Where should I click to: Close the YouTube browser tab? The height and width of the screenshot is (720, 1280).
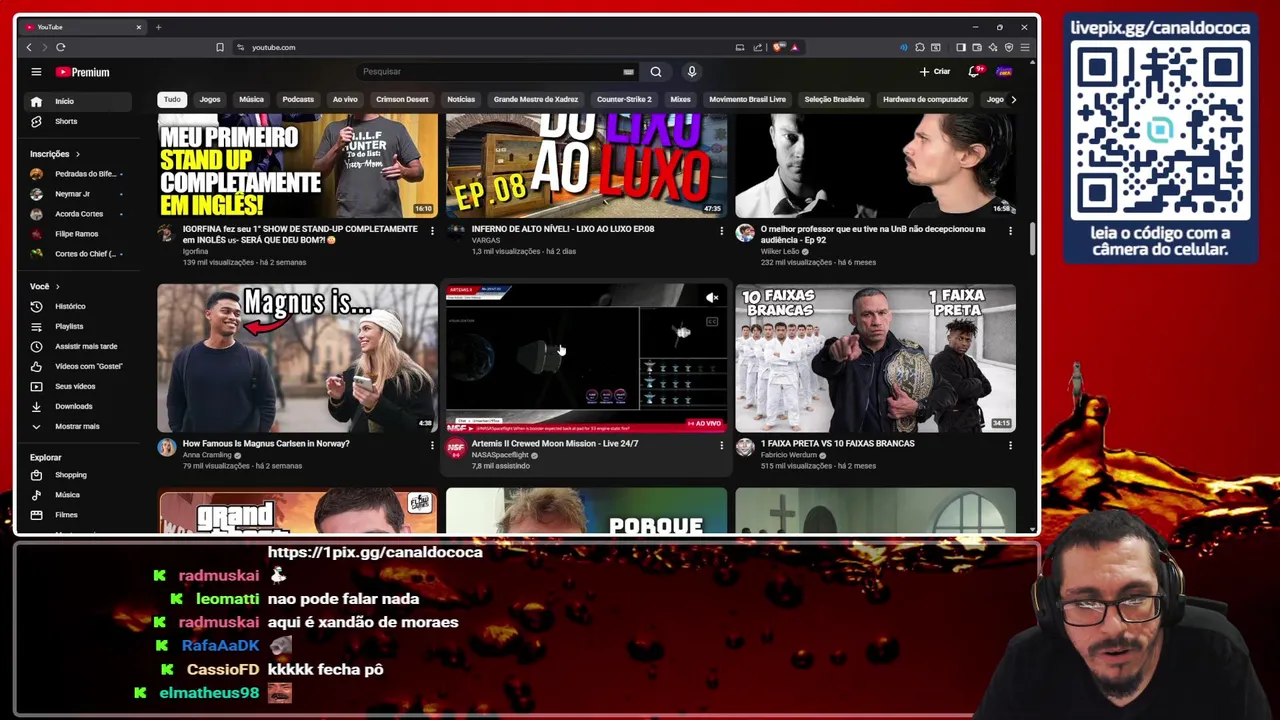[x=139, y=27]
